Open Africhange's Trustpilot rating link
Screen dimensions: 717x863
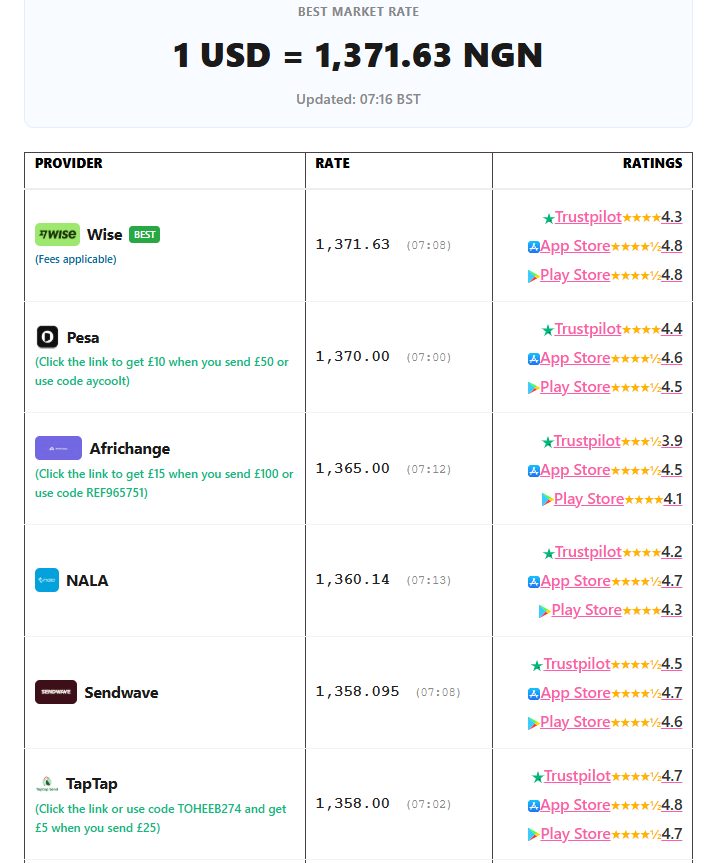pyautogui.click(x=587, y=441)
